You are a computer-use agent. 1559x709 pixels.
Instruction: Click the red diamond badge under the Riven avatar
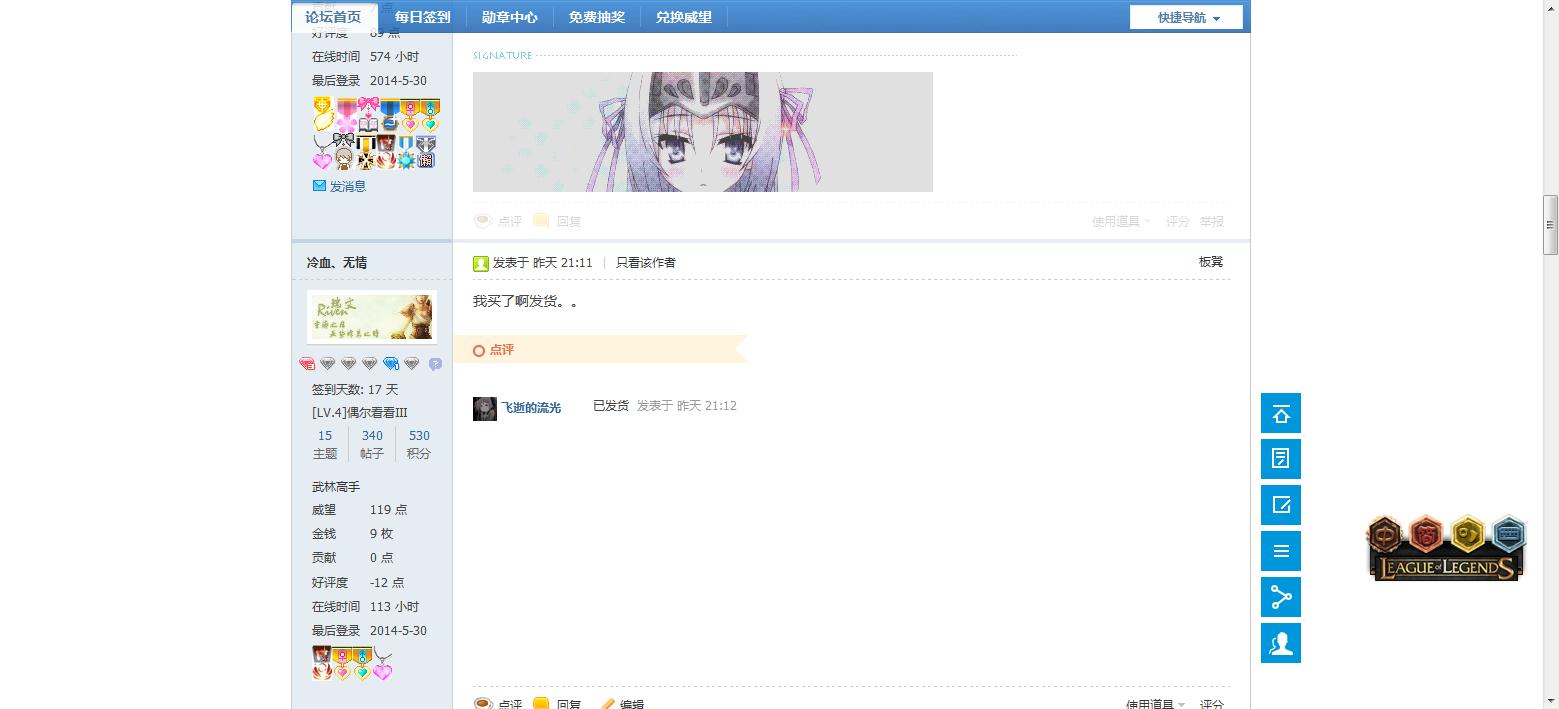(307, 364)
